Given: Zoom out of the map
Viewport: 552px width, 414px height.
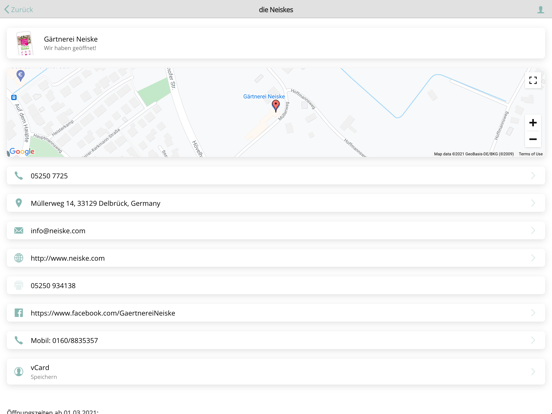Looking at the screenshot, I should (533, 139).
